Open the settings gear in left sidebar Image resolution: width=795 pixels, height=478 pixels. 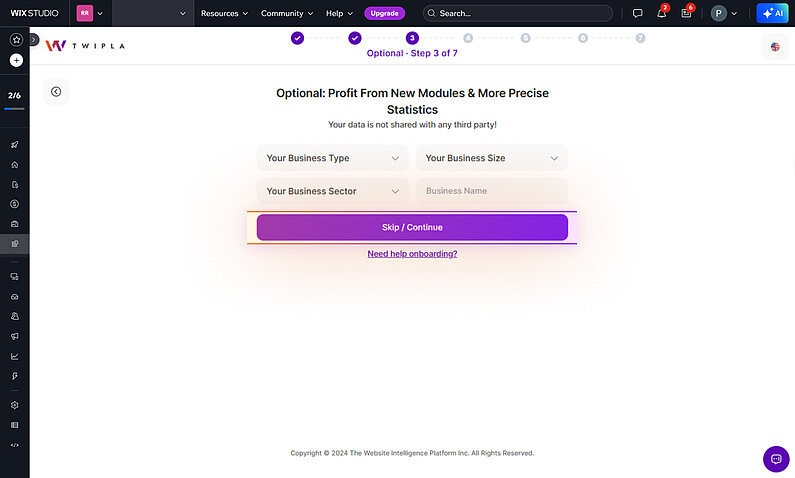[x=15, y=405]
